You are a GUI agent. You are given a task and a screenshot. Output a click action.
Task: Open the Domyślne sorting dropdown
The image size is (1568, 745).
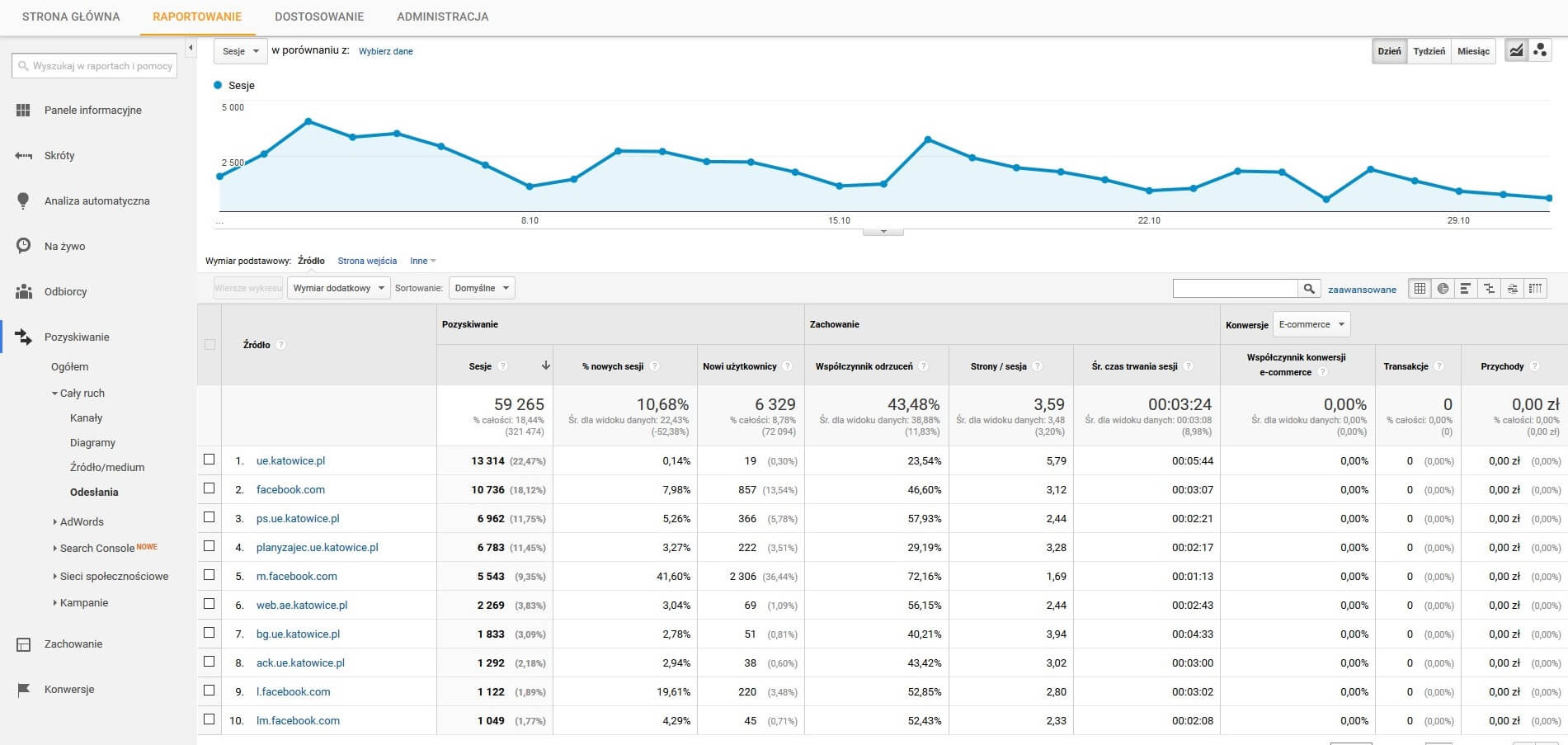[x=482, y=288]
